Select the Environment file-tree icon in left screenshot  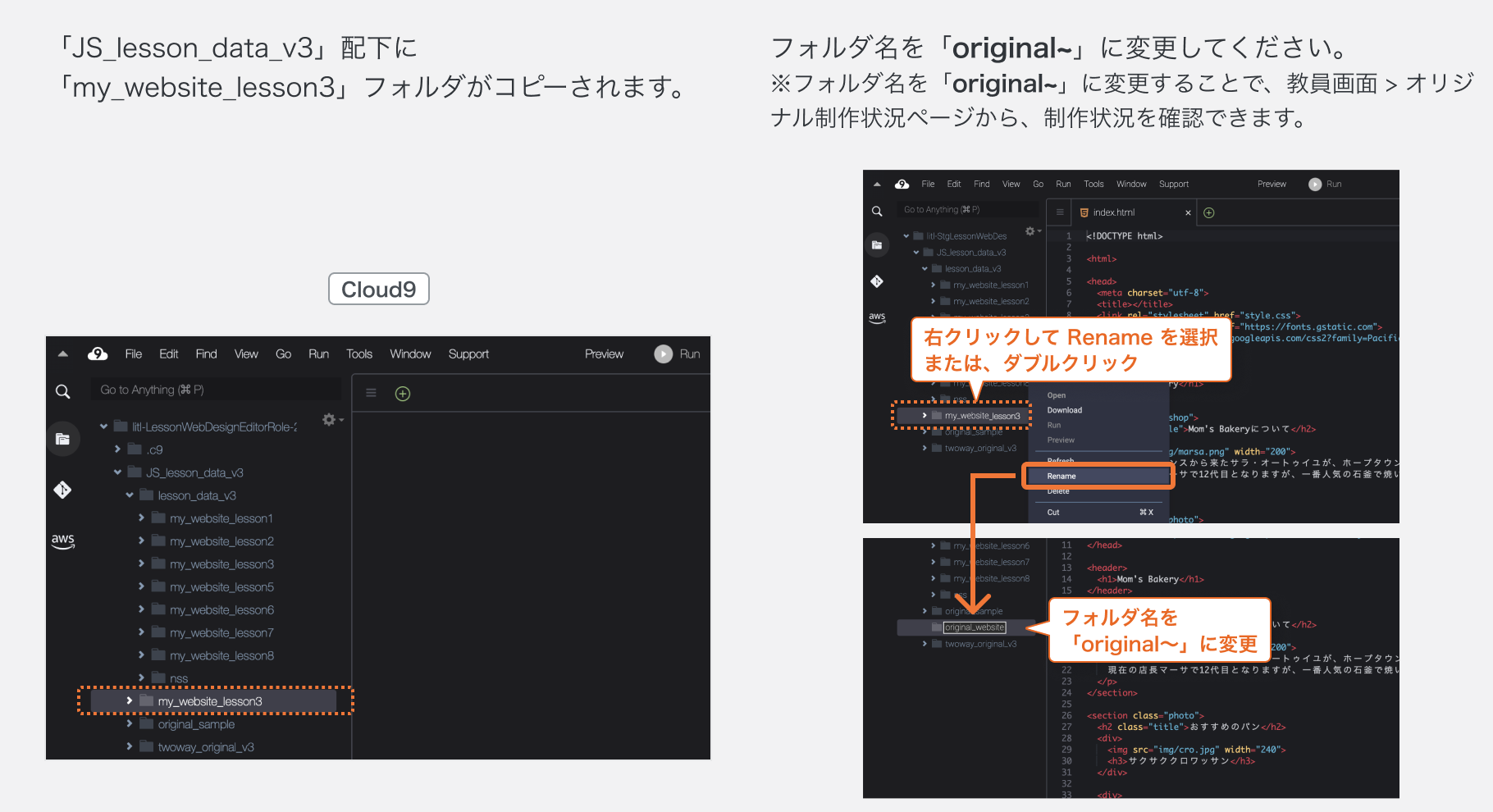[x=62, y=439]
